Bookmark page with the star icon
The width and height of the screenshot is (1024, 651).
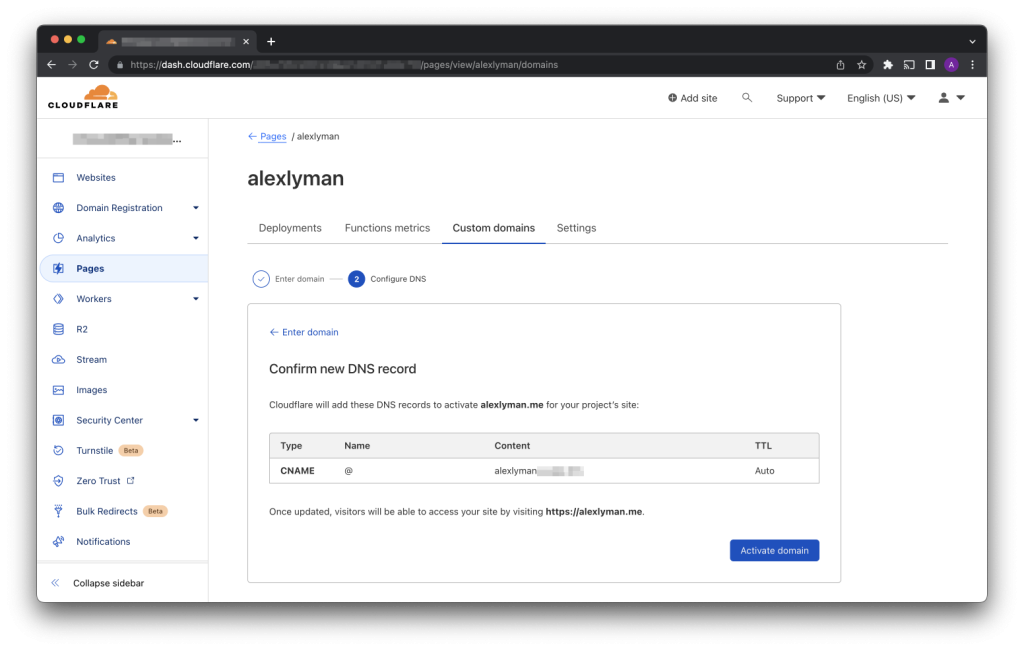coord(861,65)
